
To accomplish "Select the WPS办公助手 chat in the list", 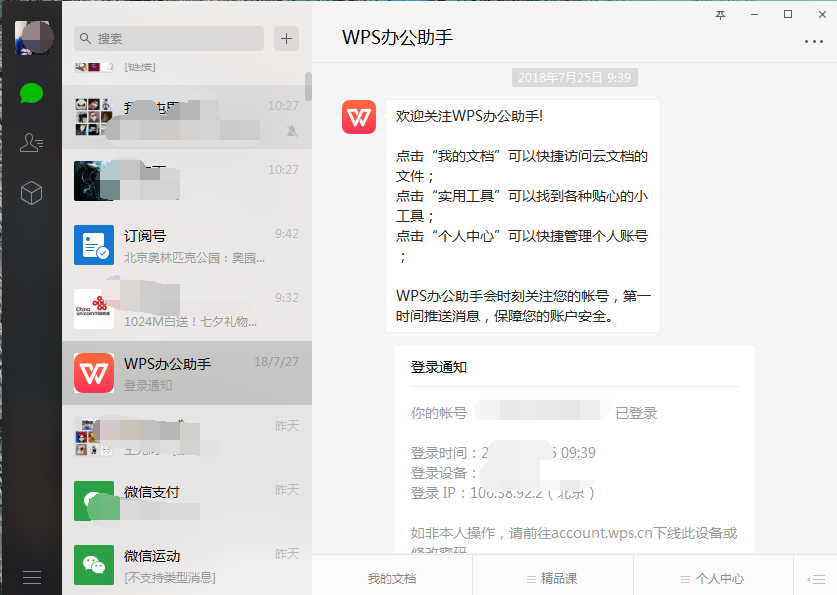I will pos(186,373).
